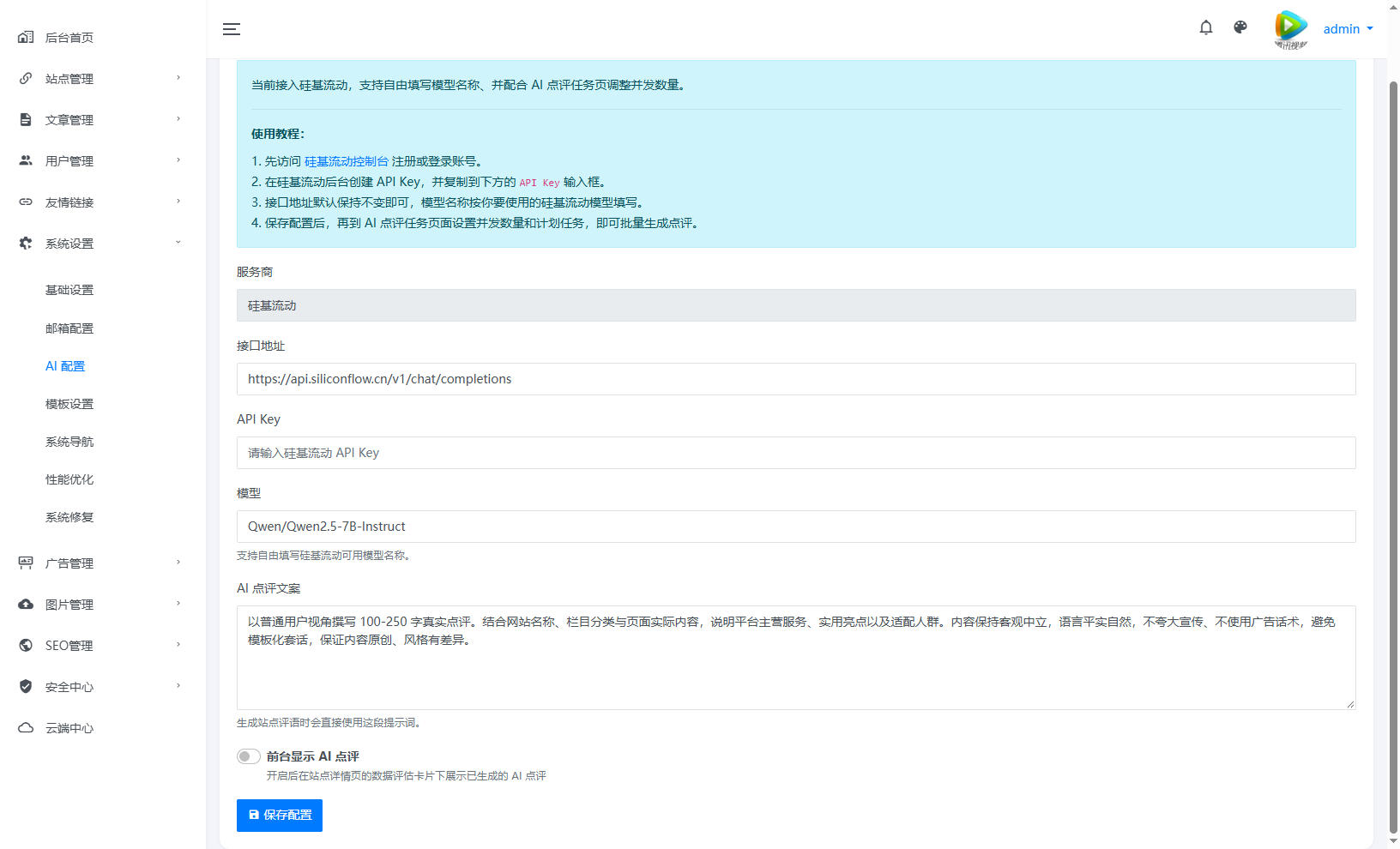
Task: Click the SEO管理 globe icon
Action: point(26,645)
